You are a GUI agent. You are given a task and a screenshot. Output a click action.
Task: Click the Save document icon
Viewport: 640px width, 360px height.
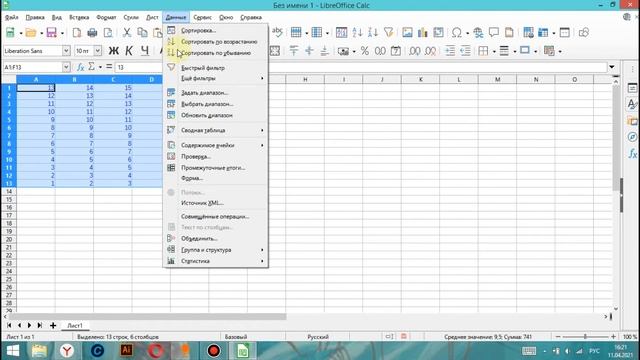coord(51,33)
